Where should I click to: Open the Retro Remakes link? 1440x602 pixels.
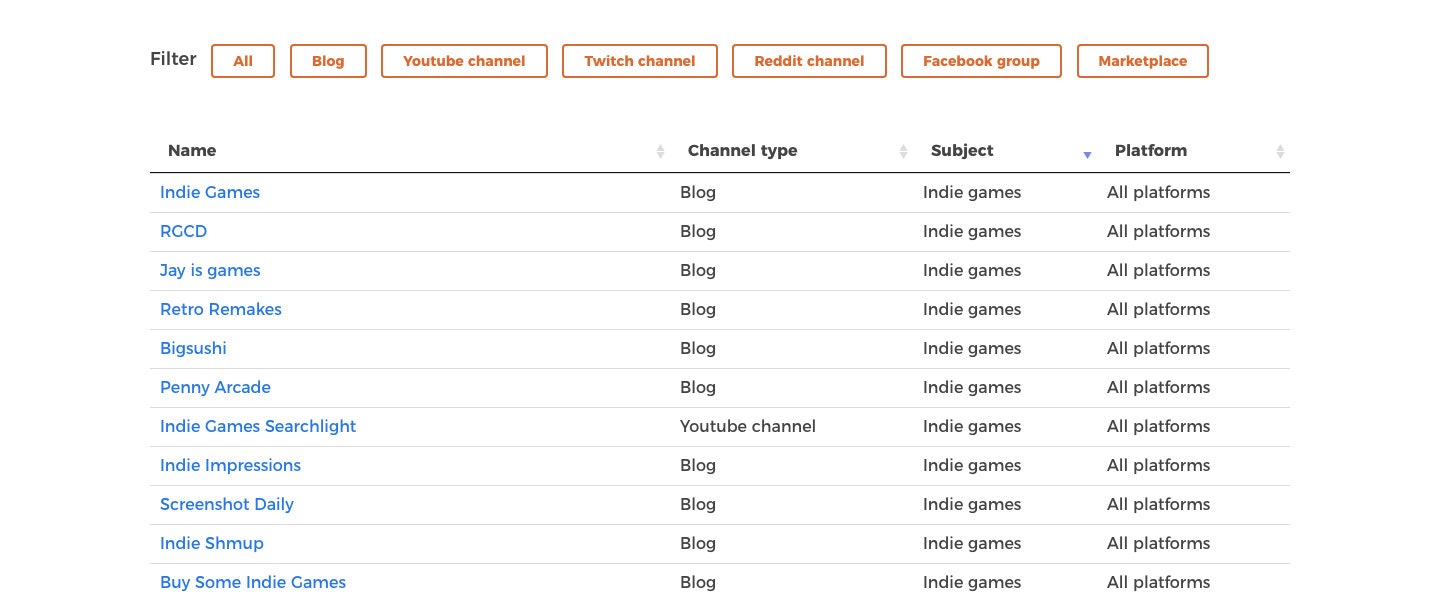click(221, 309)
